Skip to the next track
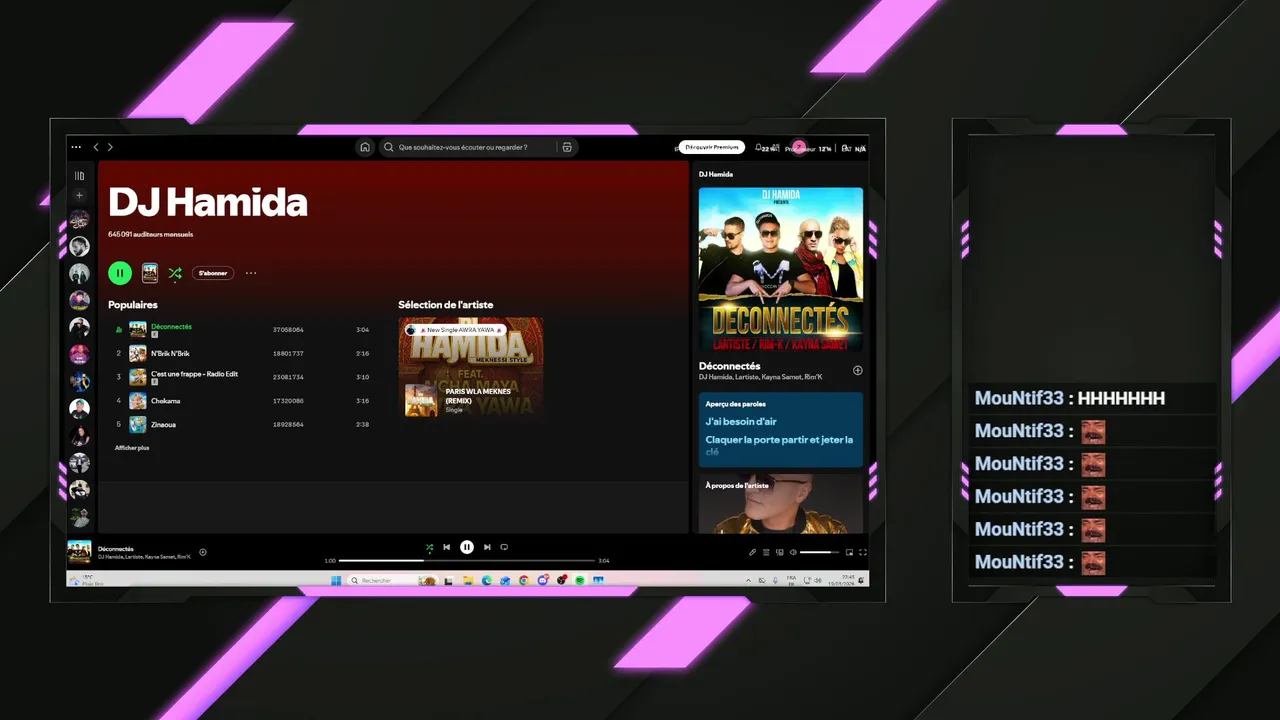 click(487, 547)
